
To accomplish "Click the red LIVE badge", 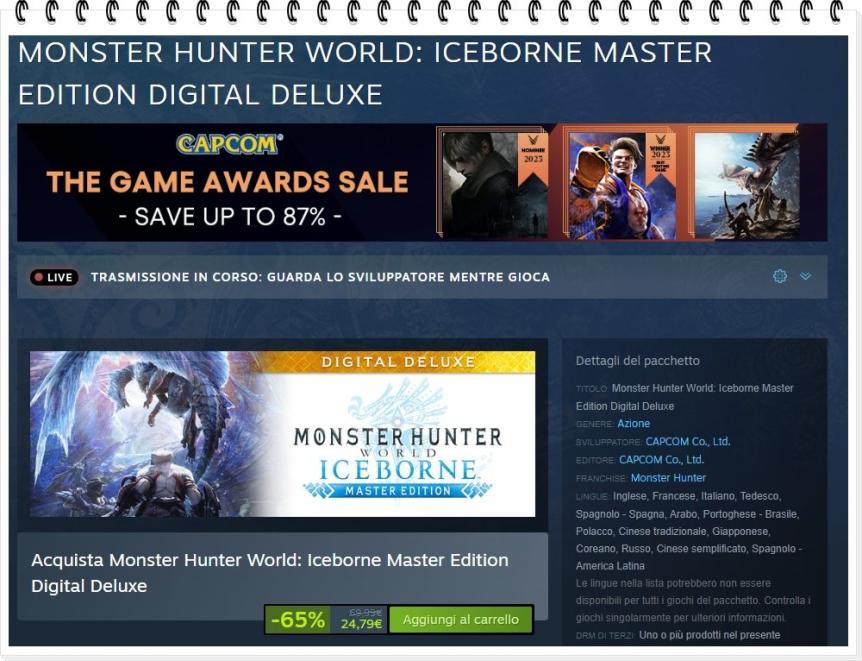I will click(x=54, y=277).
